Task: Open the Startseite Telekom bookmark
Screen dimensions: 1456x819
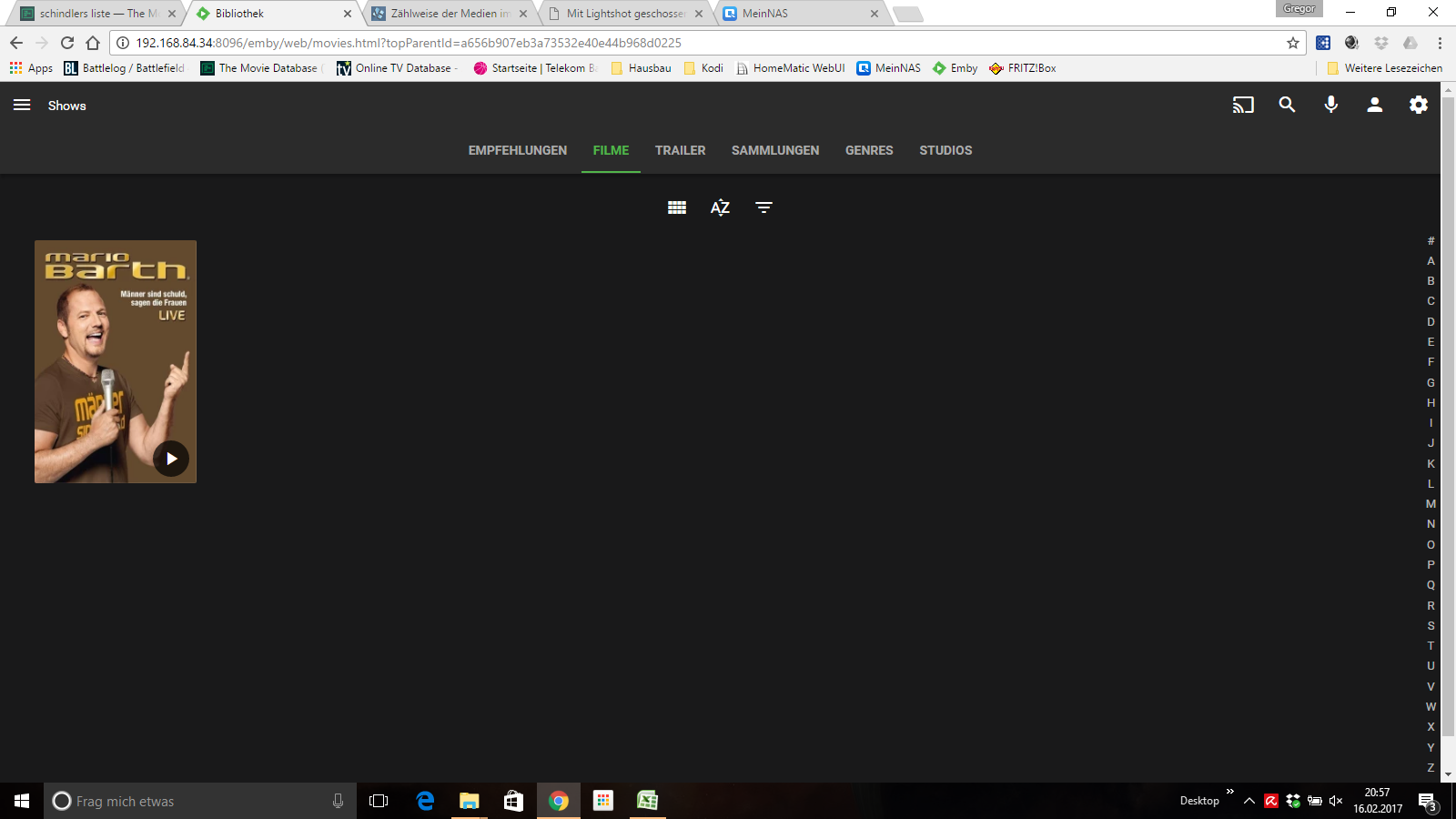Action: tap(535, 68)
